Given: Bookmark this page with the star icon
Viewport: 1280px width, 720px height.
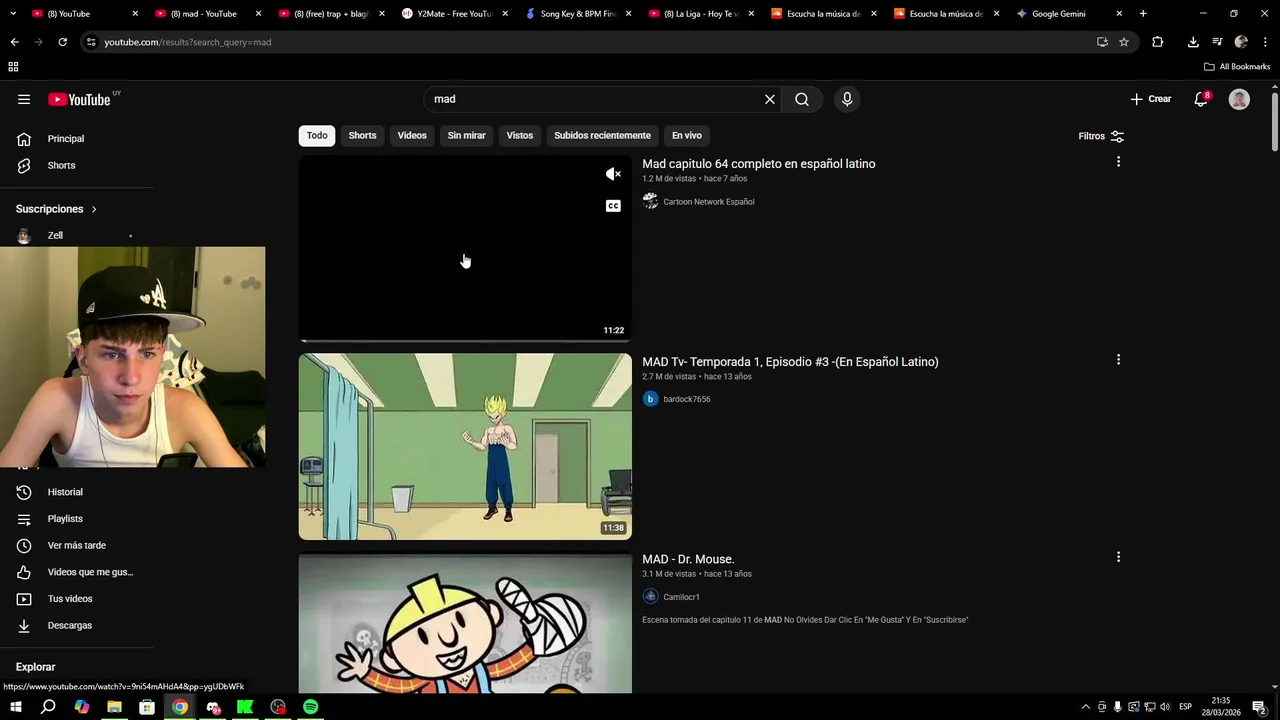Looking at the screenshot, I should click(x=1124, y=42).
